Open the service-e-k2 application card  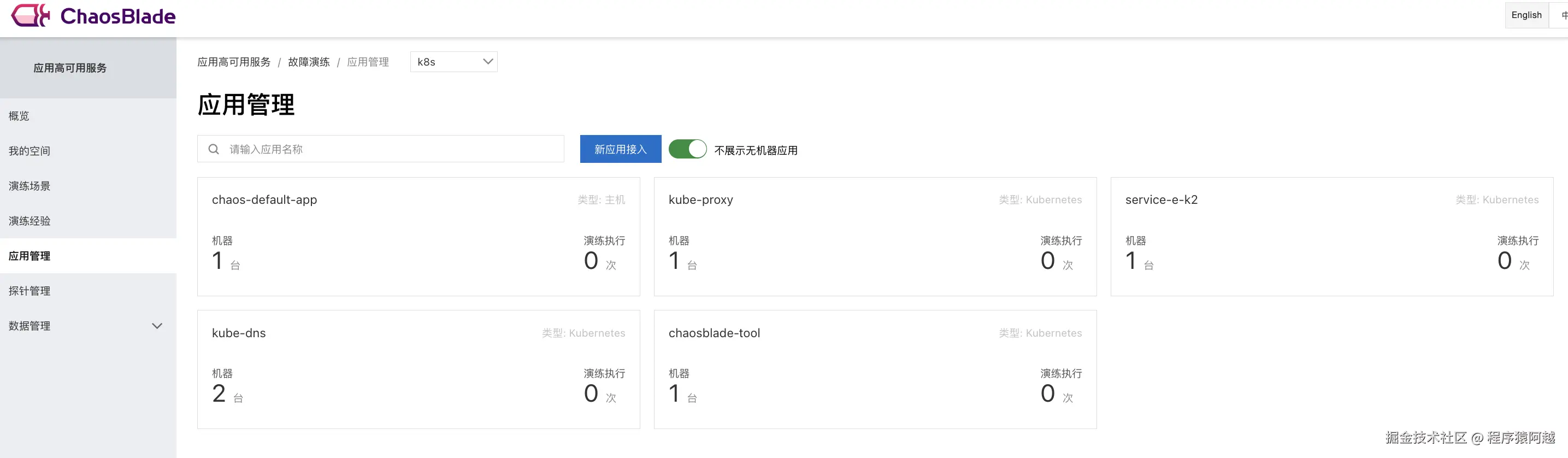tap(1331, 236)
